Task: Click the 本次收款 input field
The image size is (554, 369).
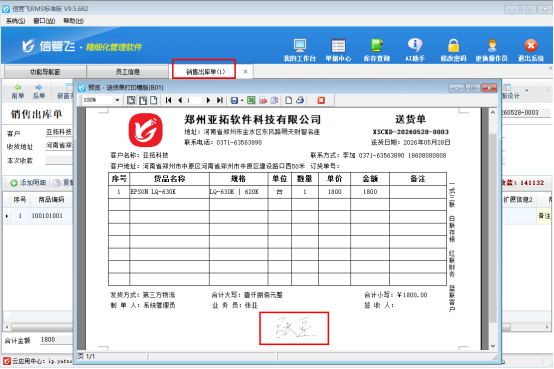Action: [x=59, y=160]
